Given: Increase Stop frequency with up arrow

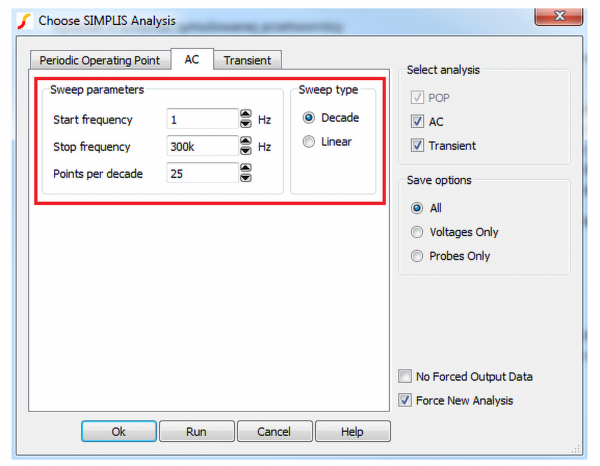Looking at the screenshot, I should click(246, 142).
